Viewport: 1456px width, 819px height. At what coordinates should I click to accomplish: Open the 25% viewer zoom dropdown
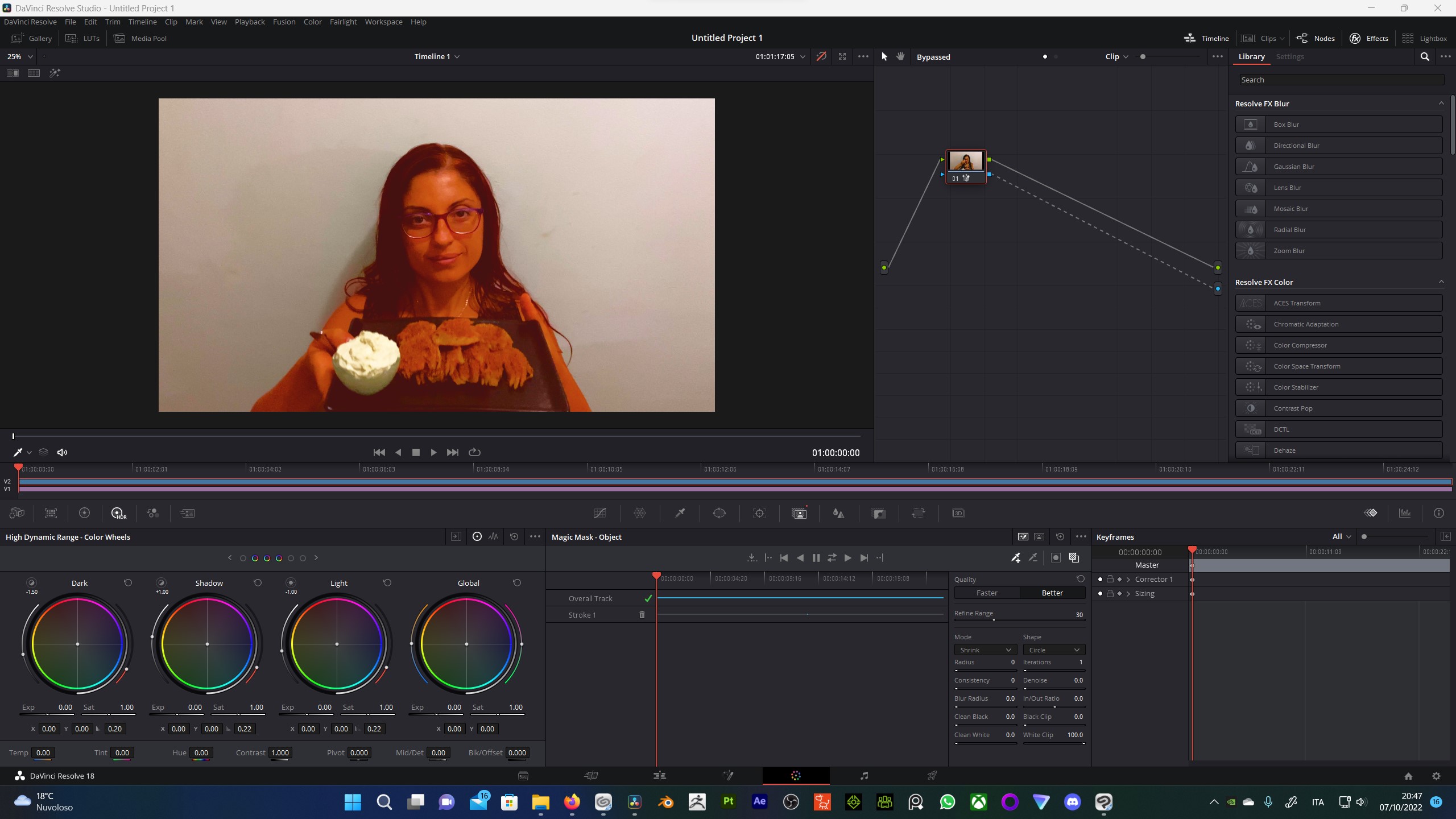(x=19, y=56)
